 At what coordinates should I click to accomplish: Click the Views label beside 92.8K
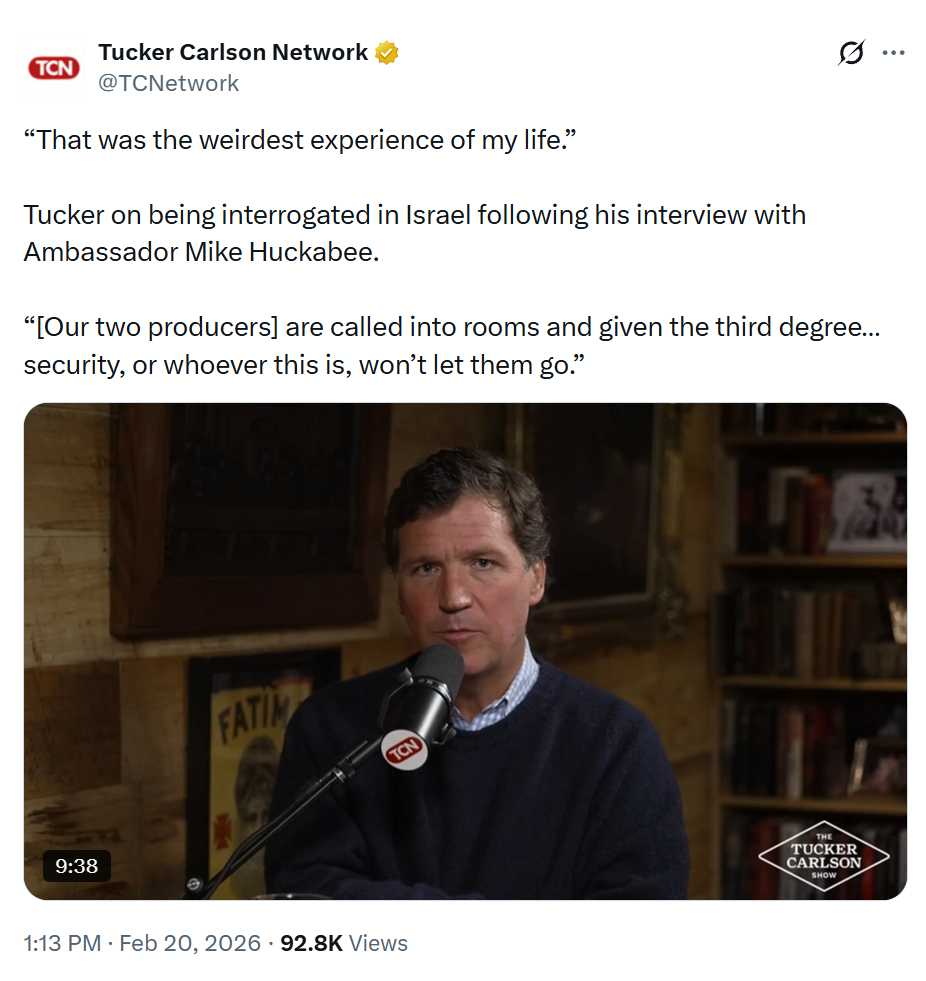pos(378,943)
